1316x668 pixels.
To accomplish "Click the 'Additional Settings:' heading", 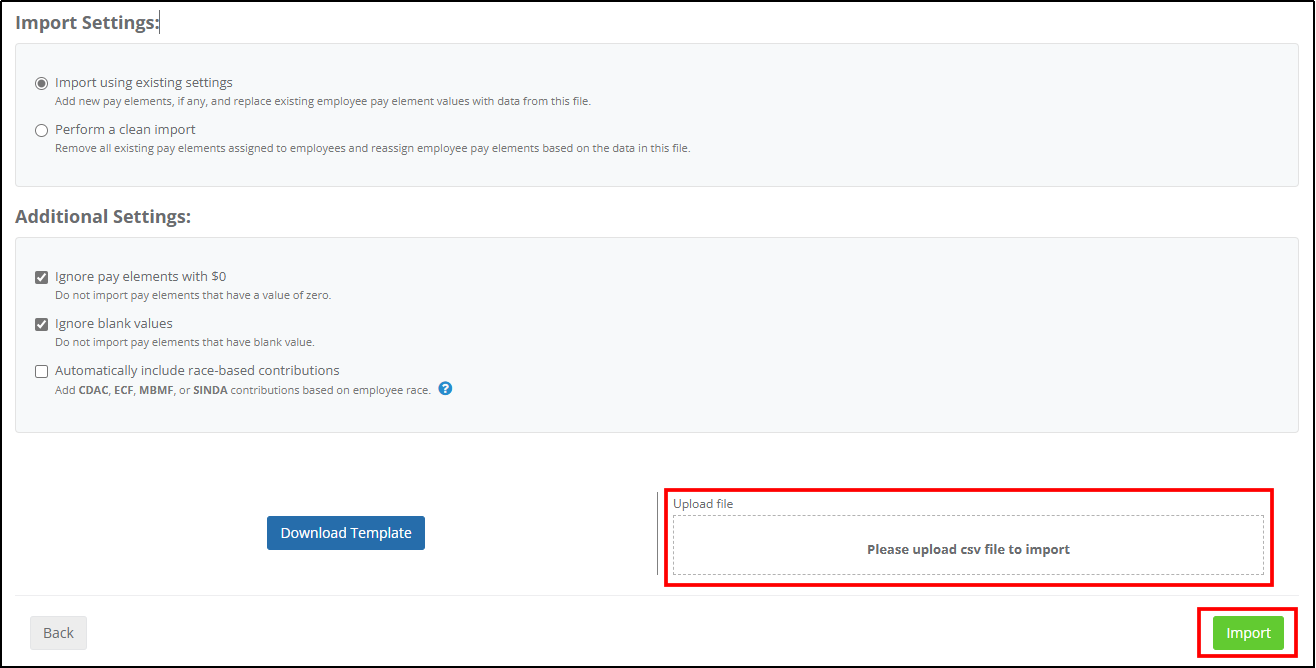I will point(103,216).
